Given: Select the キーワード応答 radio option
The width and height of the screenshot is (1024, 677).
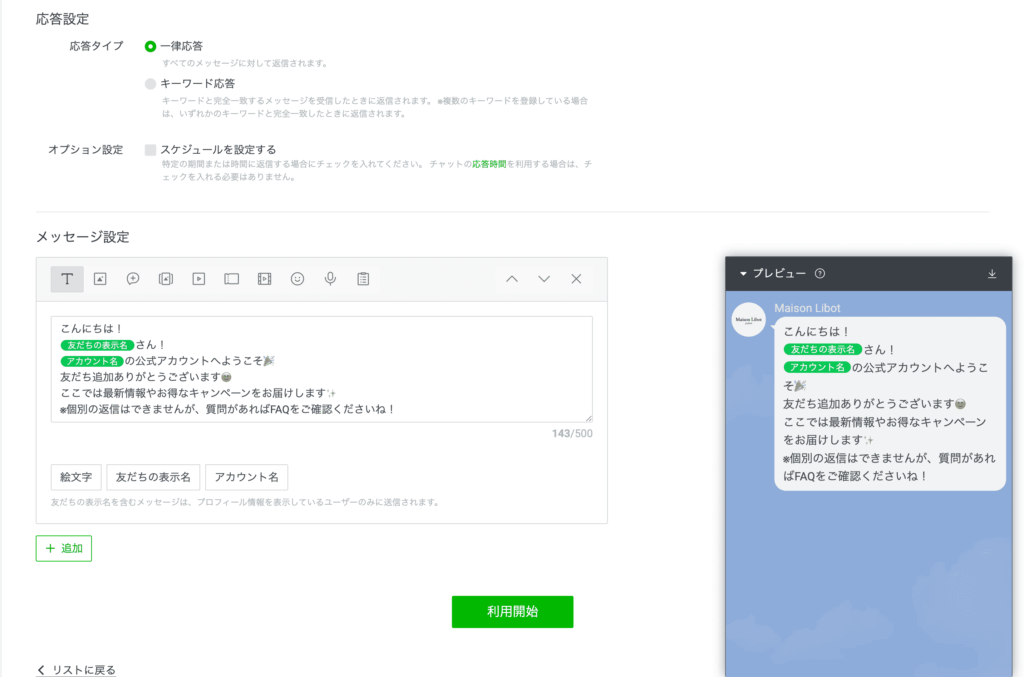Looking at the screenshot, I should click(x=151, y=84).
